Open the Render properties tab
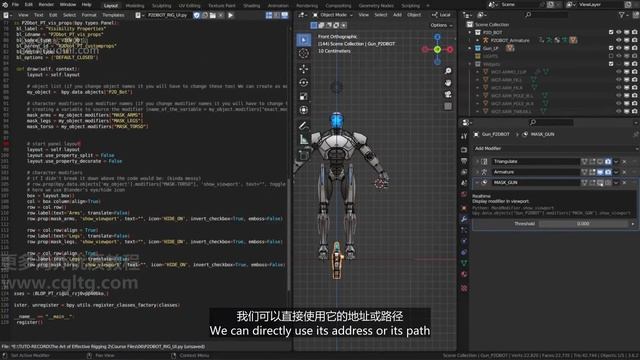 (464, 150)
